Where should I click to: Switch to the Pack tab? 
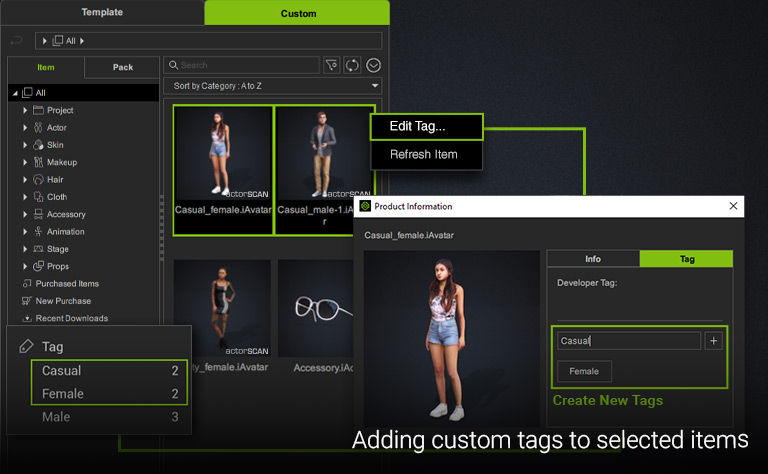click(x=122, y=67)
